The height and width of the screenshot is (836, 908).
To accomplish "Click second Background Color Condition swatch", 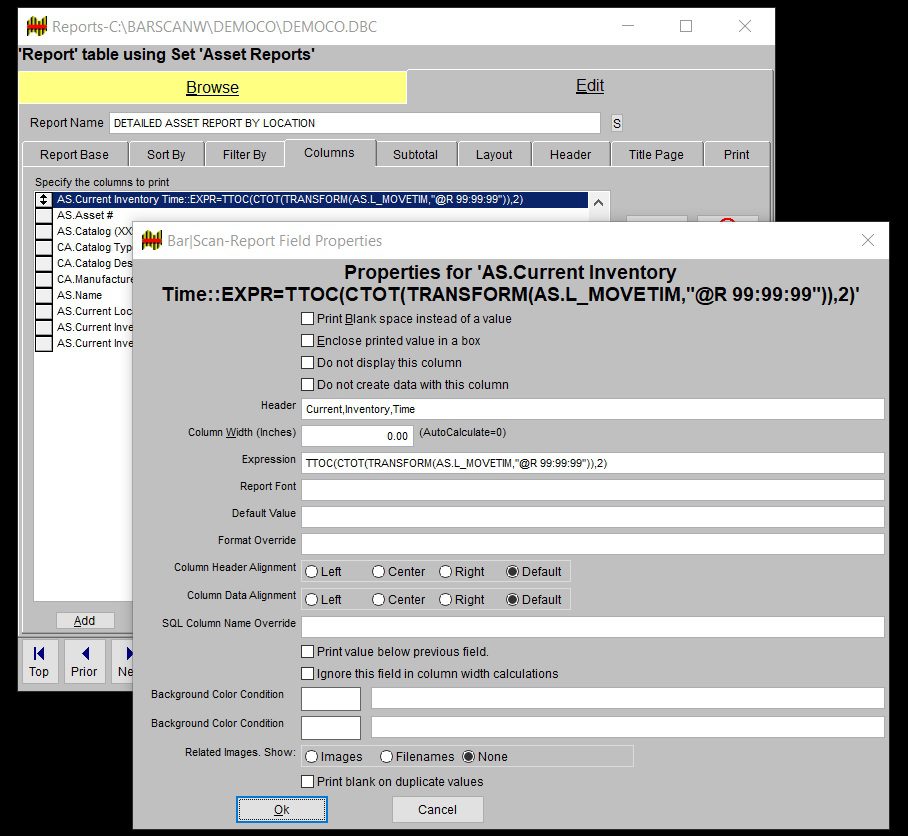I will 331,728.
